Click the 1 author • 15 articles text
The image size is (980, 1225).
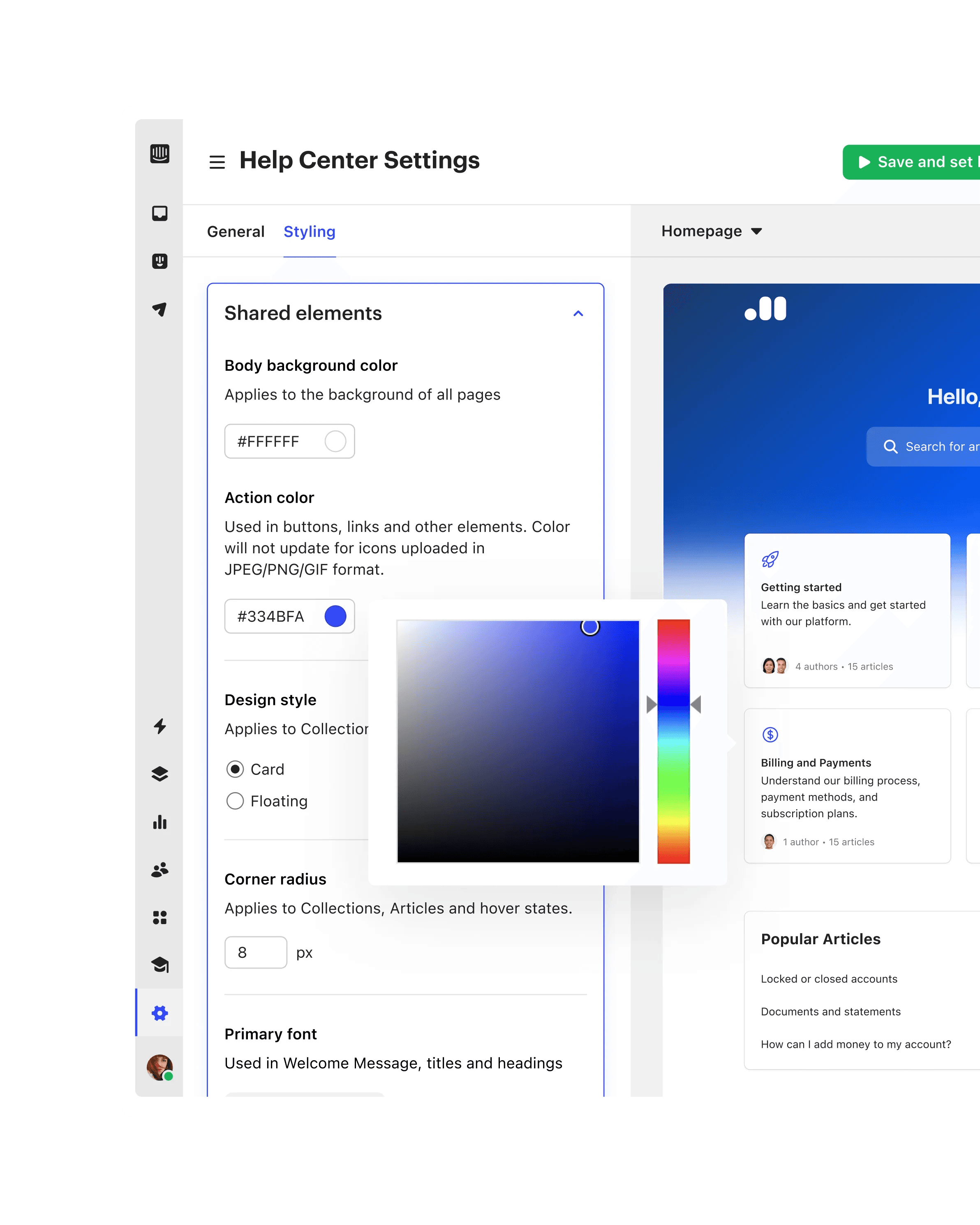point(828,842)
